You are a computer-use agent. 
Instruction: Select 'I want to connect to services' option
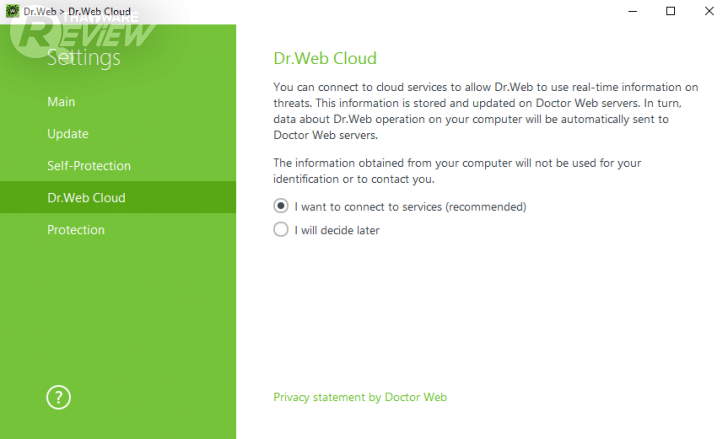(280, 207)
